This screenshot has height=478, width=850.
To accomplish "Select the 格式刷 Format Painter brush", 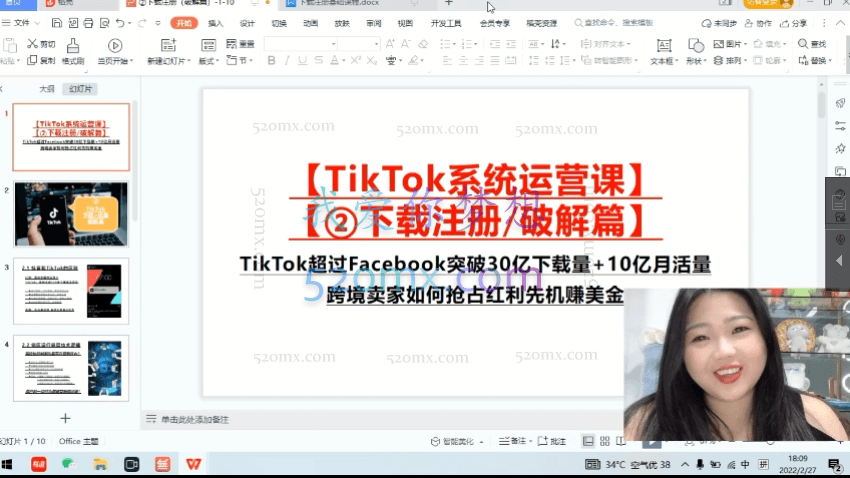I will pos(73,45).
